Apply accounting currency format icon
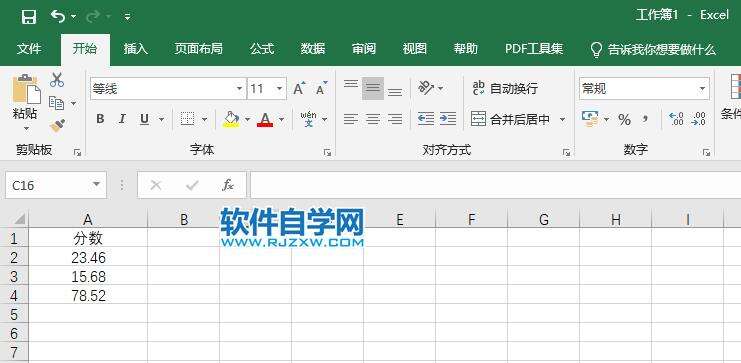Screen dimensions: 741x363 coord(590,119)
